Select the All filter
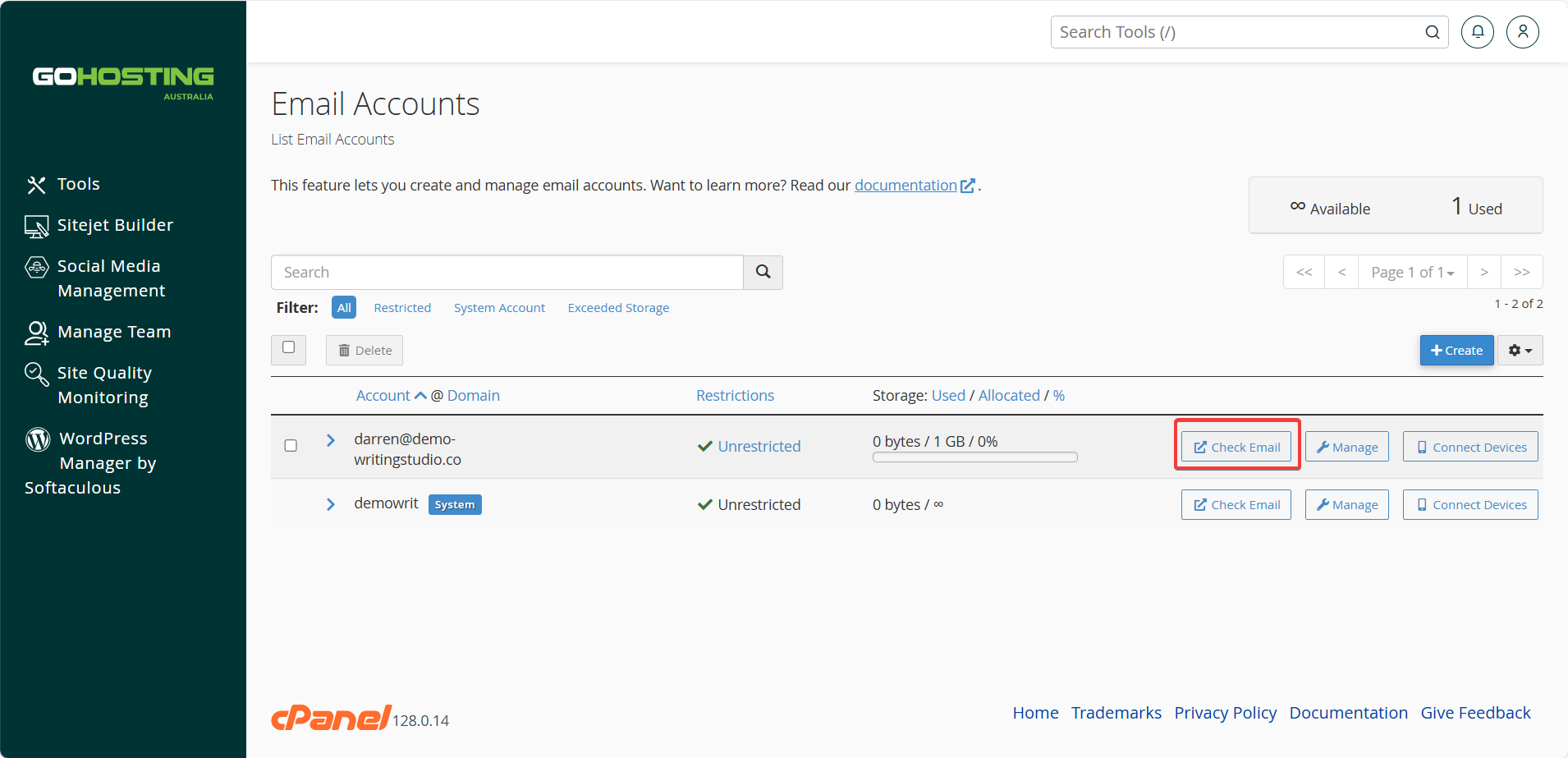The image size is (1568, 758). tap(344, 308)
